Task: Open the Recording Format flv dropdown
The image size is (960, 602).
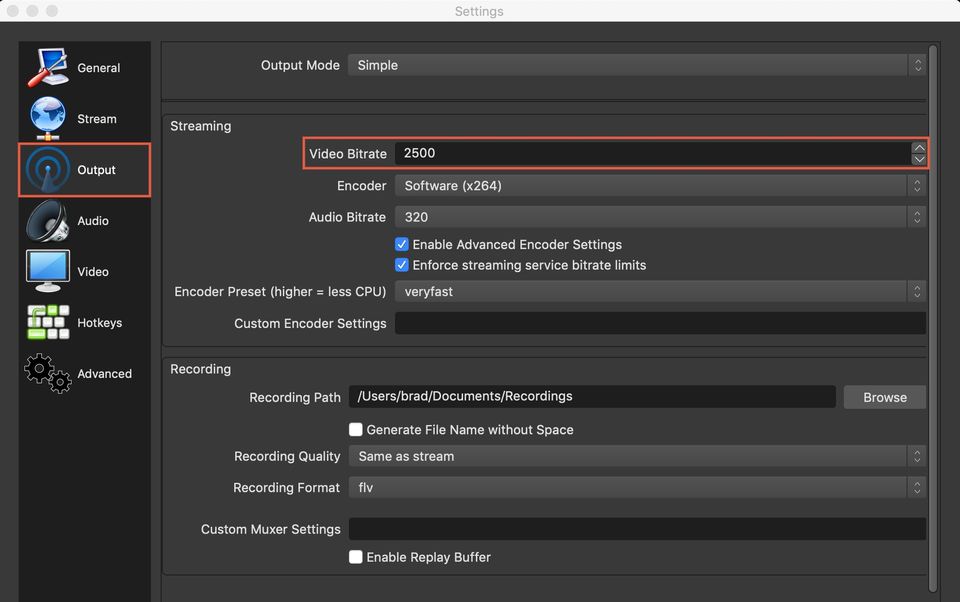Action: (637, 487)
